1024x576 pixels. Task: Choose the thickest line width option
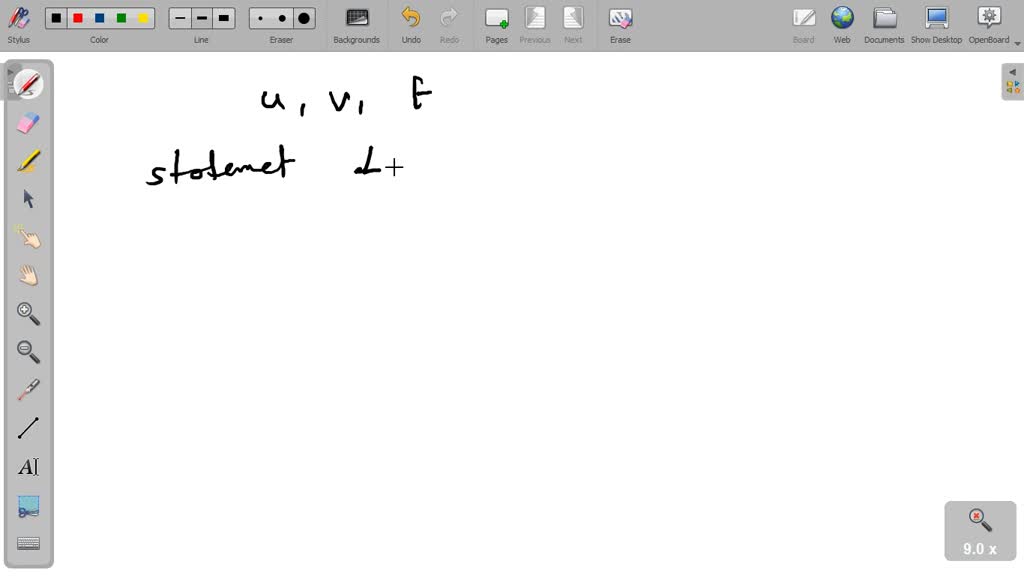tap(223, 17)
